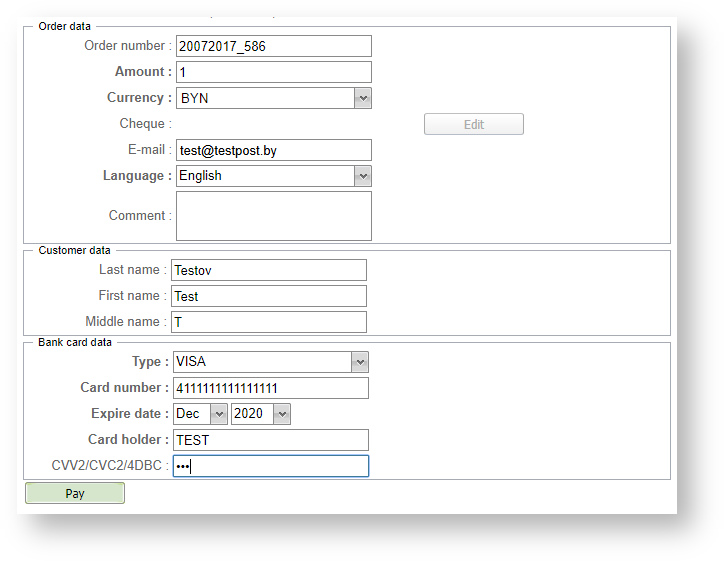Open the expire year dropdown showing 2020
This screenshot has width=725, height=562.
tap(260, 414)
